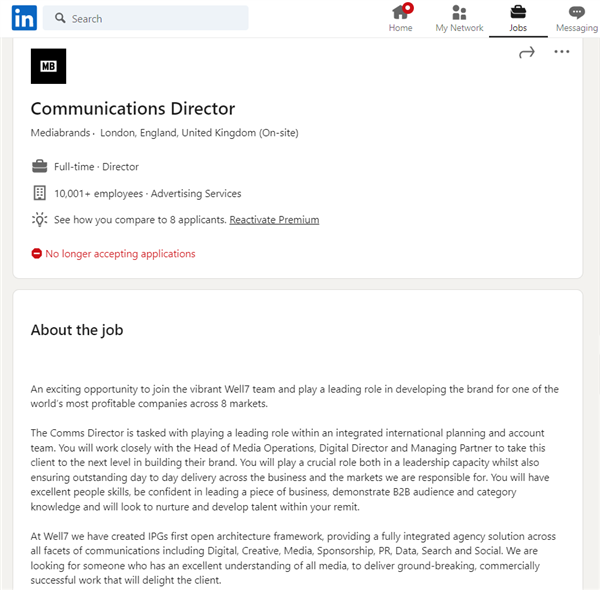Viewport: 600px width, 590px height.
Task: Click the paragraph starting At Well7
Action: (x=293, y=558)
